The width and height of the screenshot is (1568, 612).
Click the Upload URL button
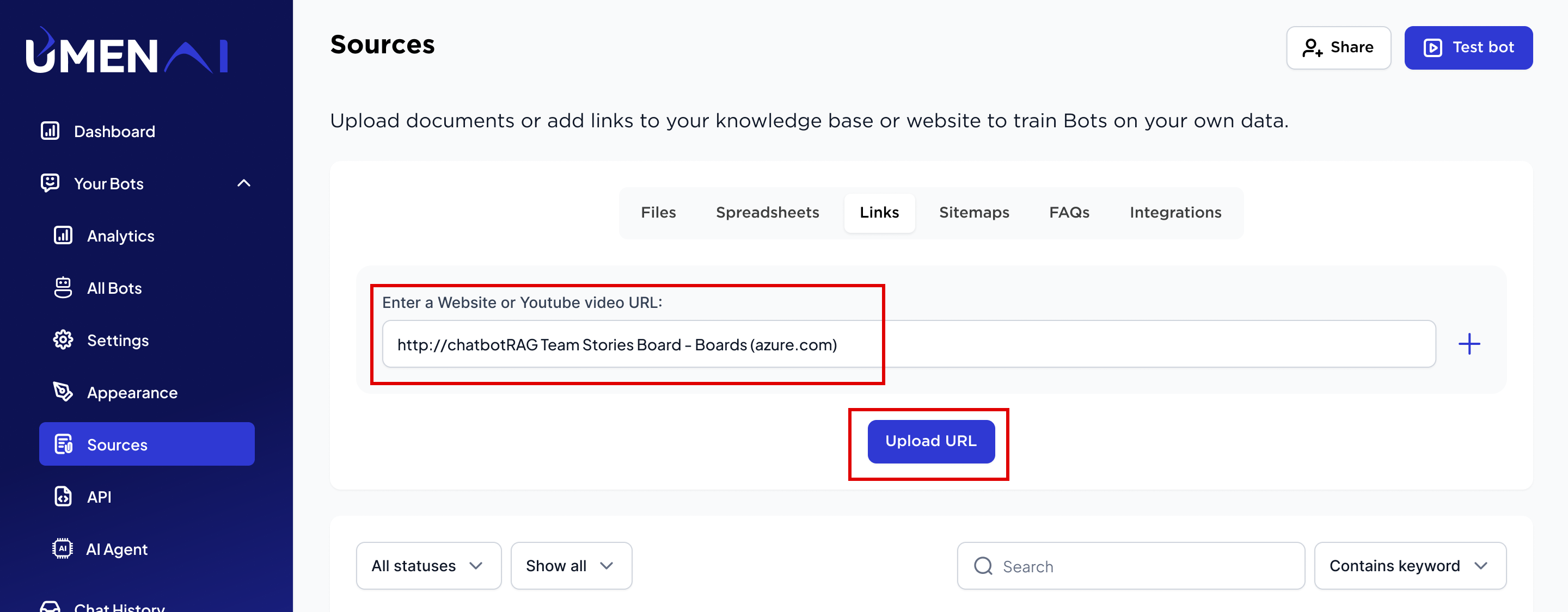click(x=930, y=441)
